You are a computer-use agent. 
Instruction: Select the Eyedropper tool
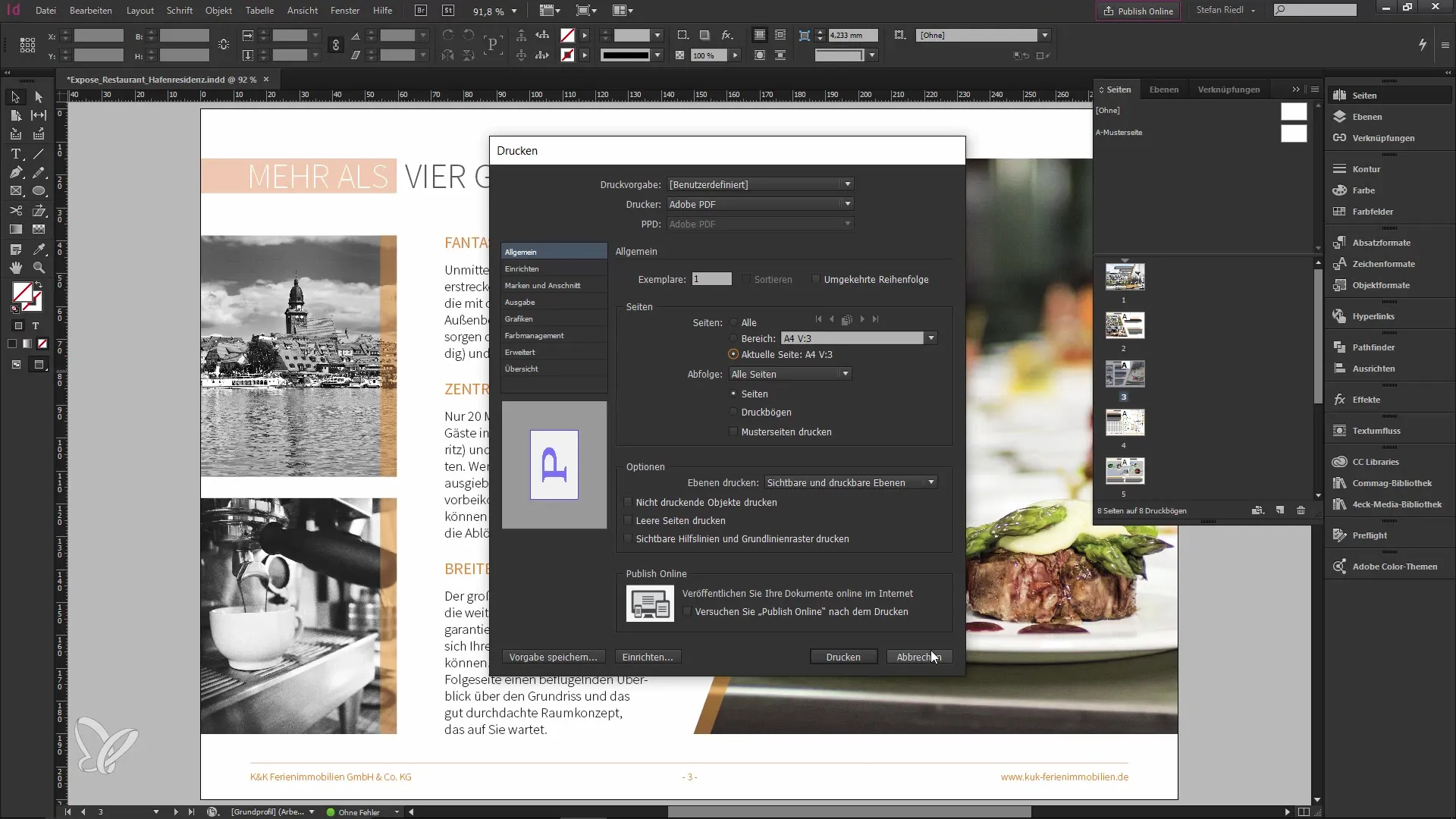(39, 249)
